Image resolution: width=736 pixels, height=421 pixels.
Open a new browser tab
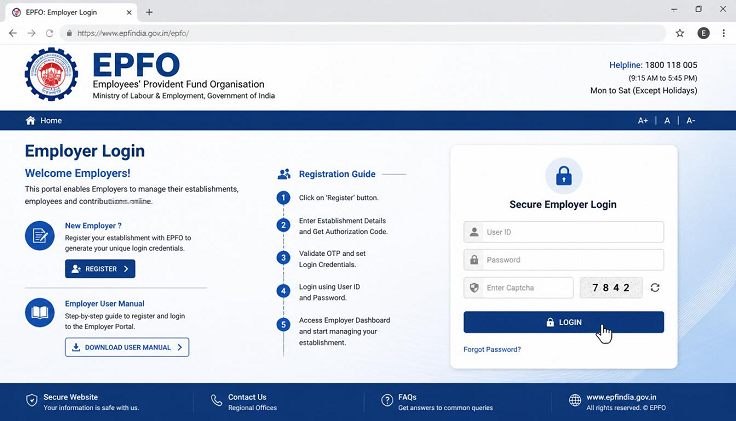(149, 12)
